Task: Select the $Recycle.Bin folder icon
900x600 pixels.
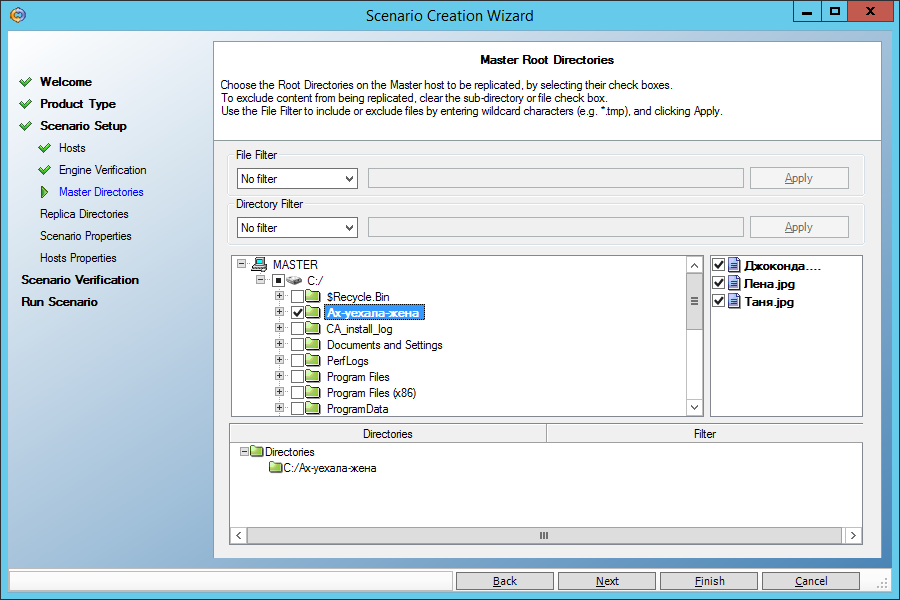Action: tap(313, 296)
